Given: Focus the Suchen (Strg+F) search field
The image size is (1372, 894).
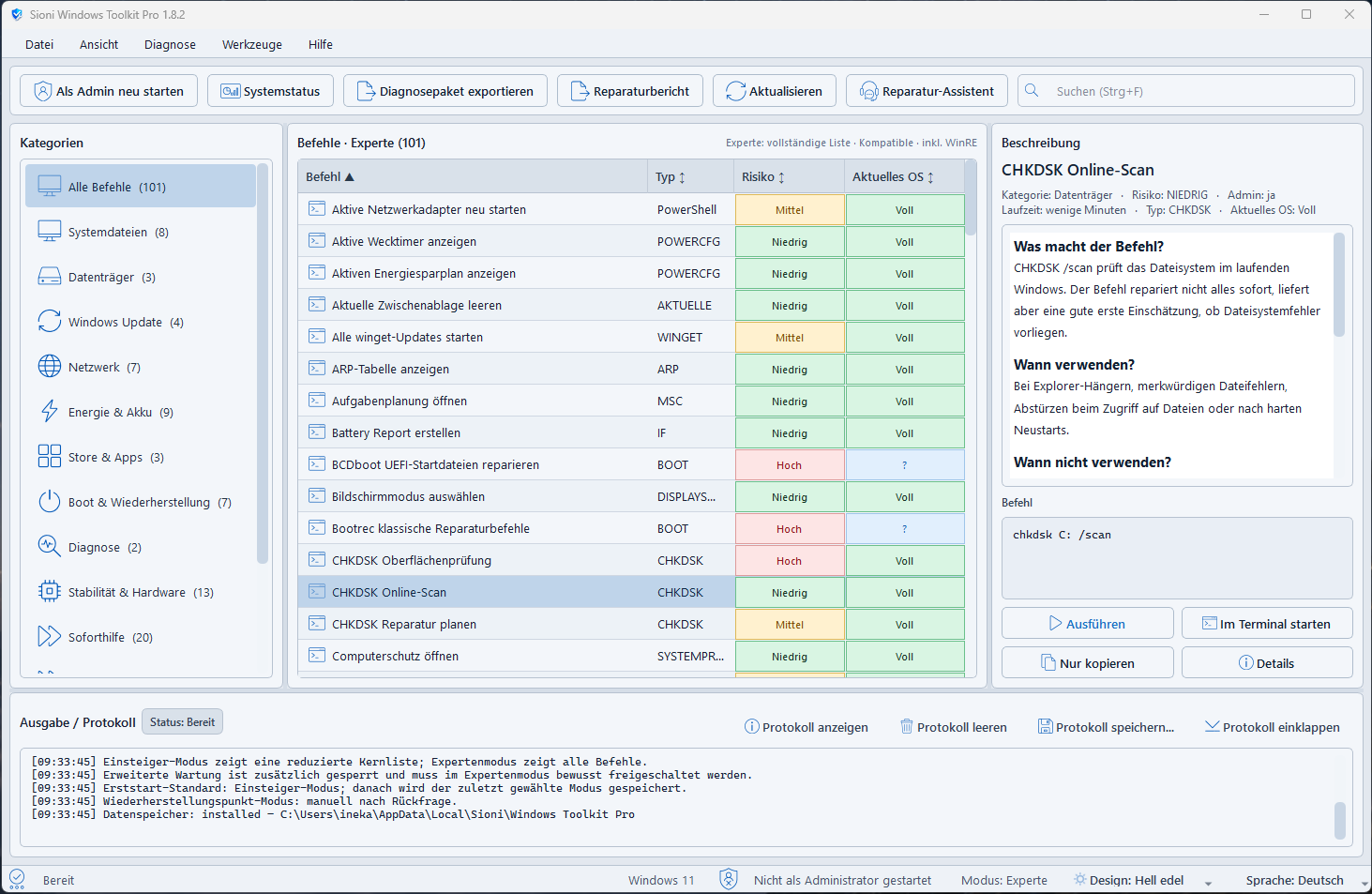Looking at the screenshot, I should point(1186,91).
